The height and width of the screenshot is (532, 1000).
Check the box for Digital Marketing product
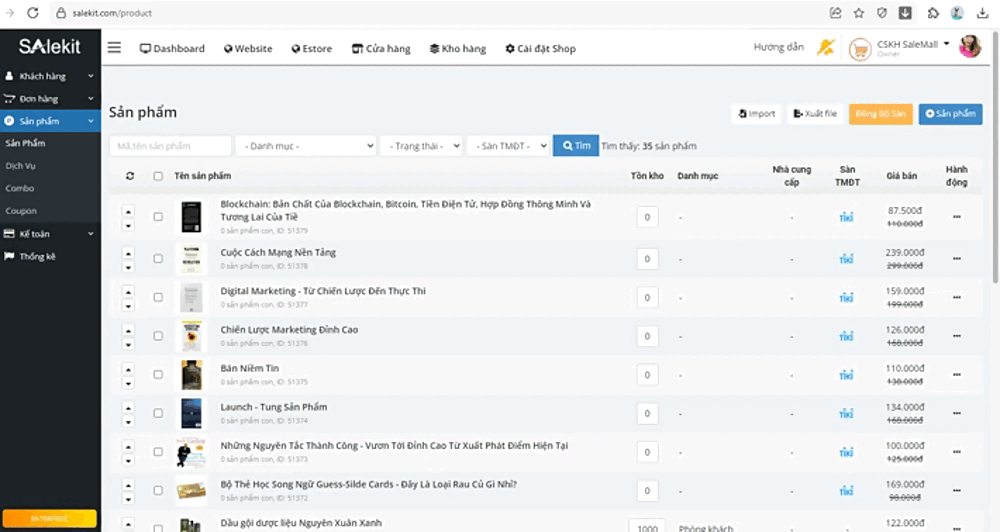[158, 297]
